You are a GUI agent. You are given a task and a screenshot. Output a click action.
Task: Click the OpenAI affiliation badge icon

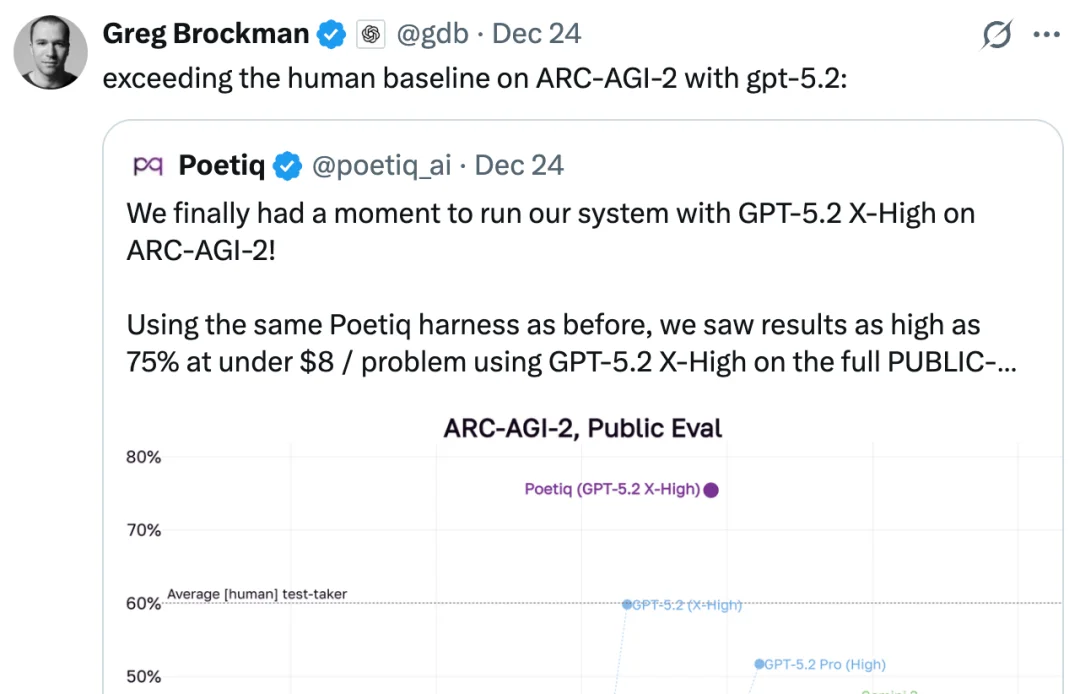click(371, 34)
